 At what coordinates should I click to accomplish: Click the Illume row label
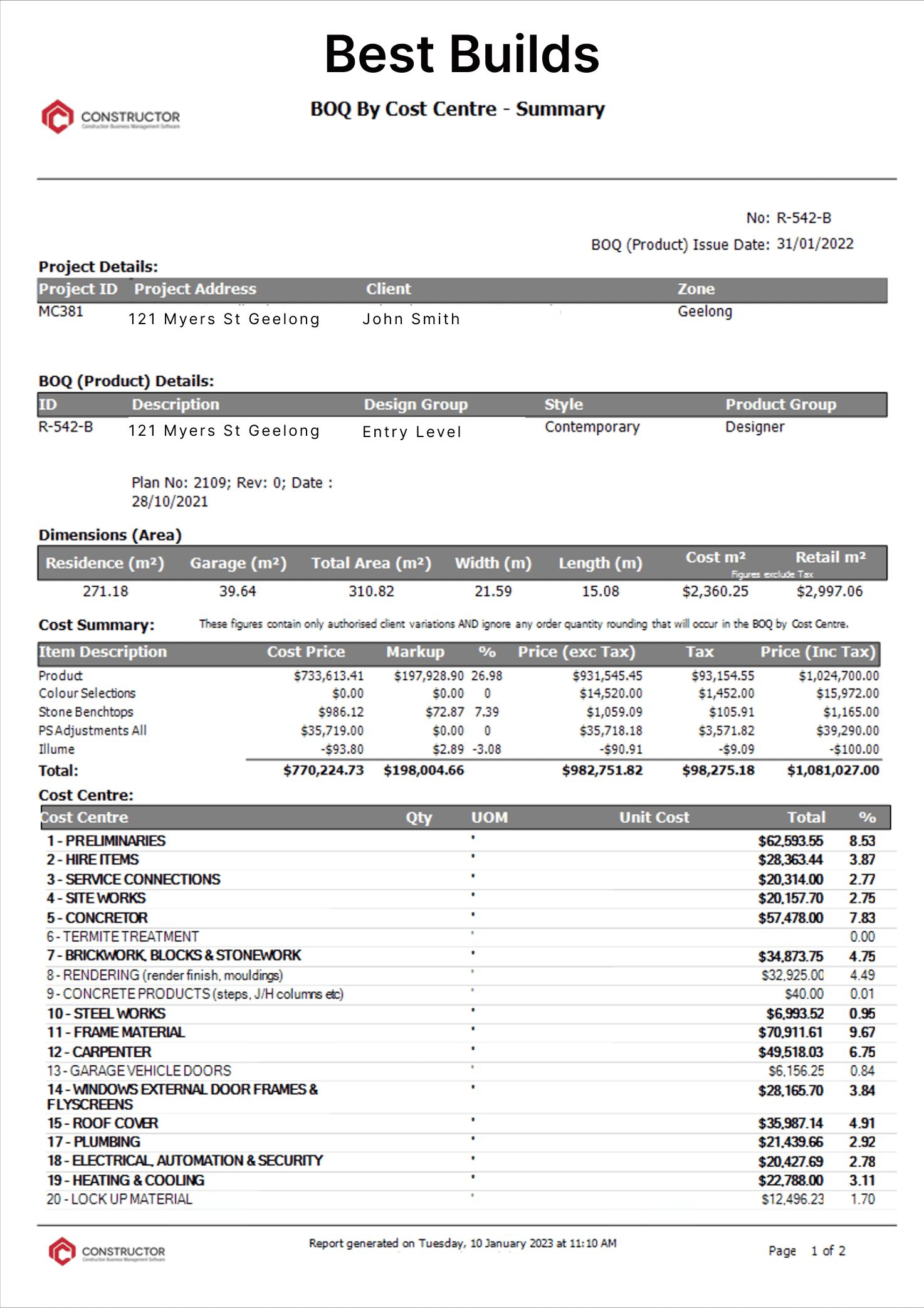[x=56, y=749]
